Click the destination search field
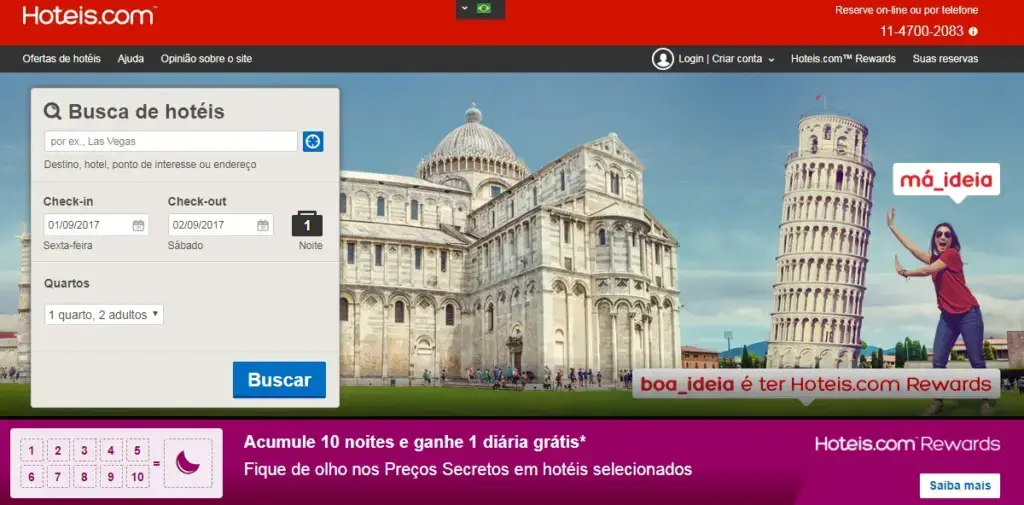The height and width of the screenshot is (505, 1024). [171, 141]
